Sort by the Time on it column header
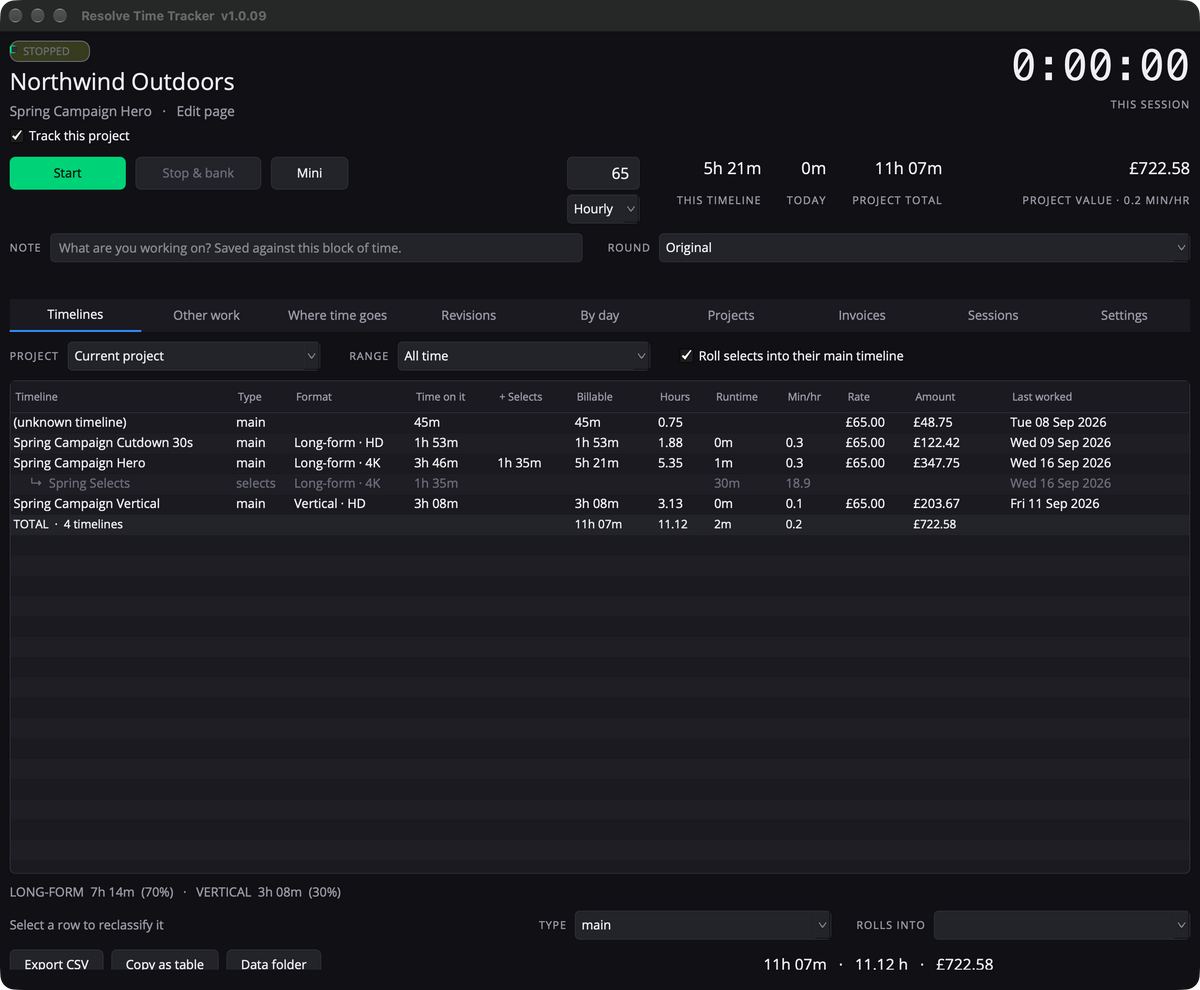1200x990 pixels. tap(453, 397)
